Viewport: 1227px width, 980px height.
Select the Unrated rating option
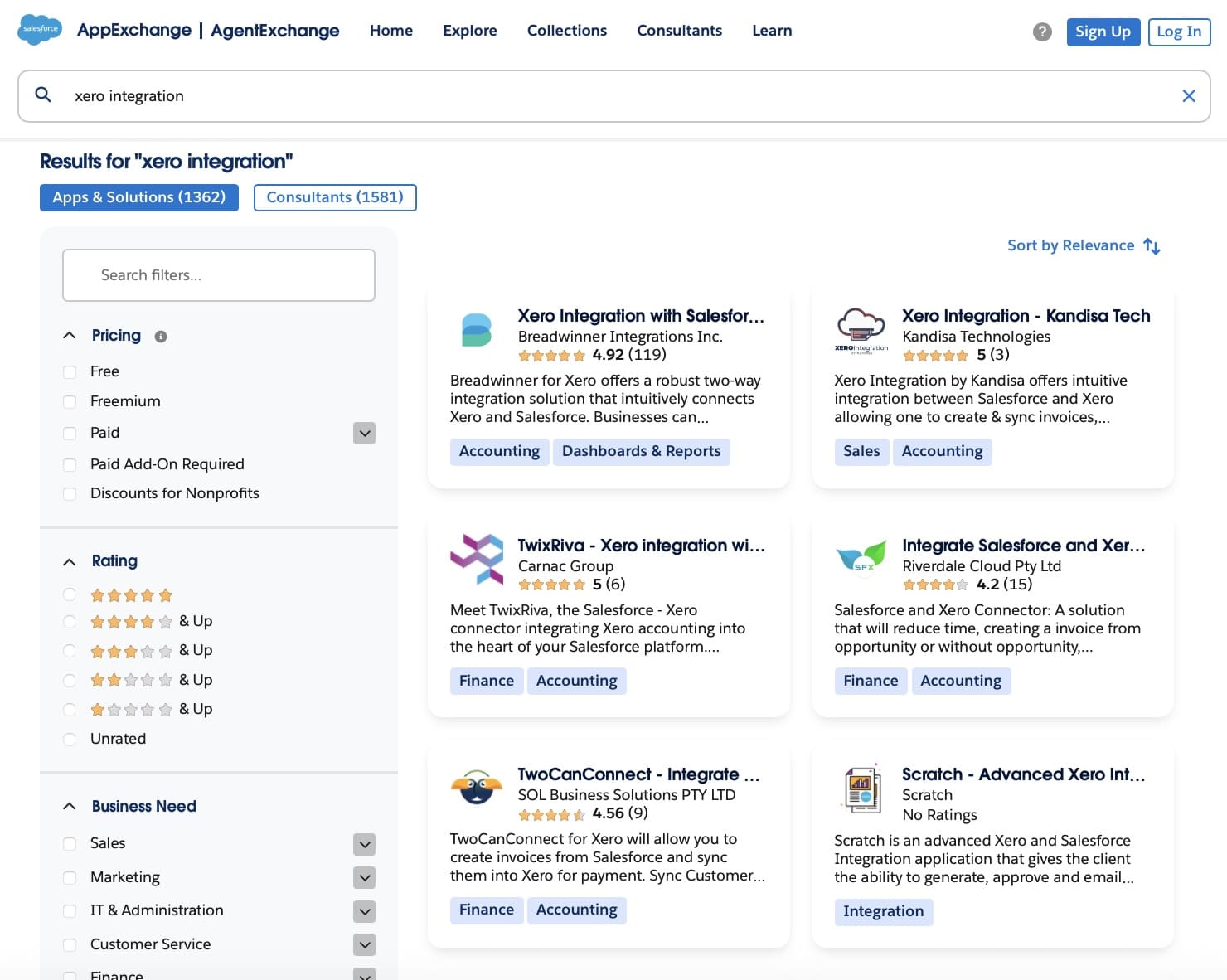pyautogui.click(x=70, y=739)
